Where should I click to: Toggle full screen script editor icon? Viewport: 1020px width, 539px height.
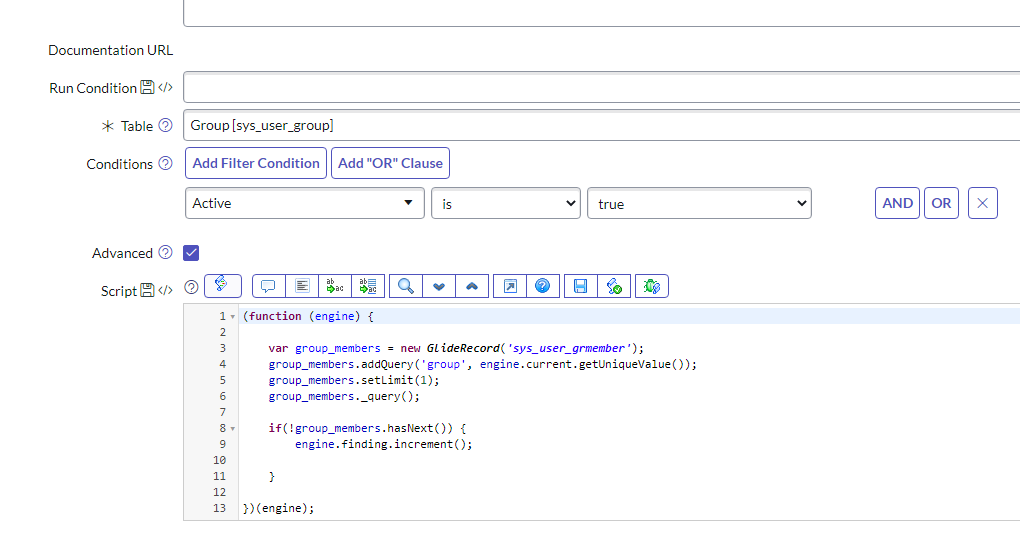pyautogui.click(x=509, y=286)
